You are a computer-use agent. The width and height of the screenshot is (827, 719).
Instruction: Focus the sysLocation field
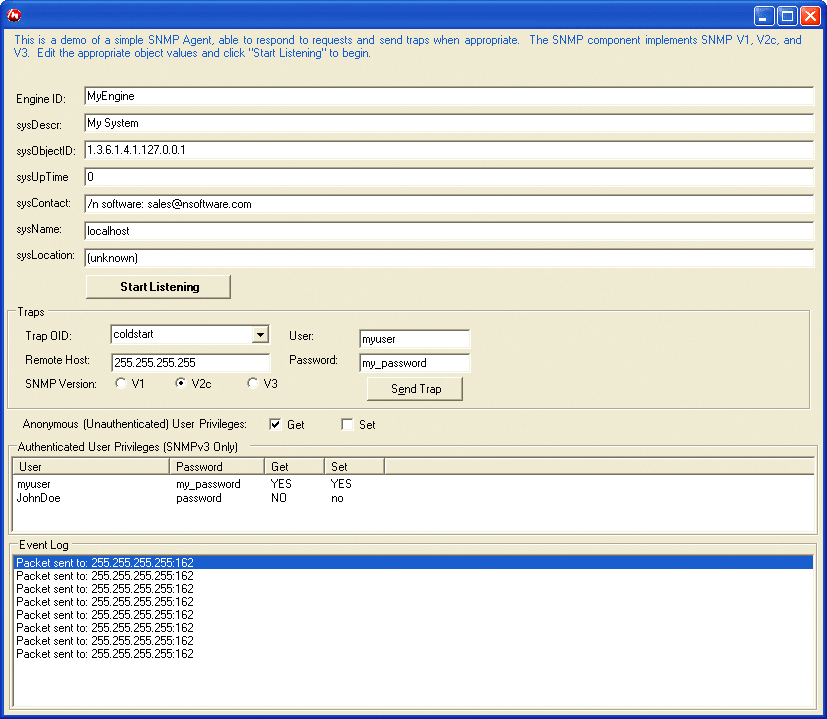449,257
